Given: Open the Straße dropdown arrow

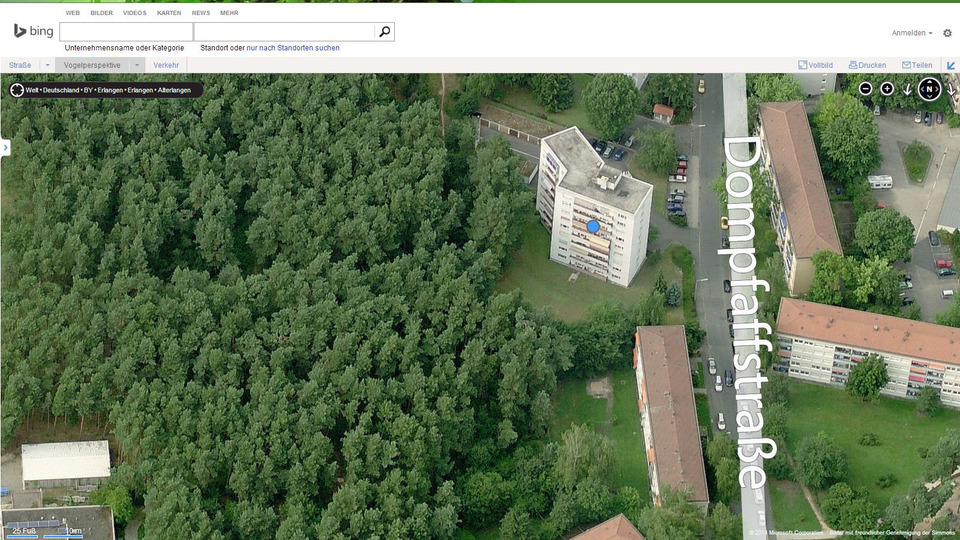Looking at the screenshot, I should [46, 65].
